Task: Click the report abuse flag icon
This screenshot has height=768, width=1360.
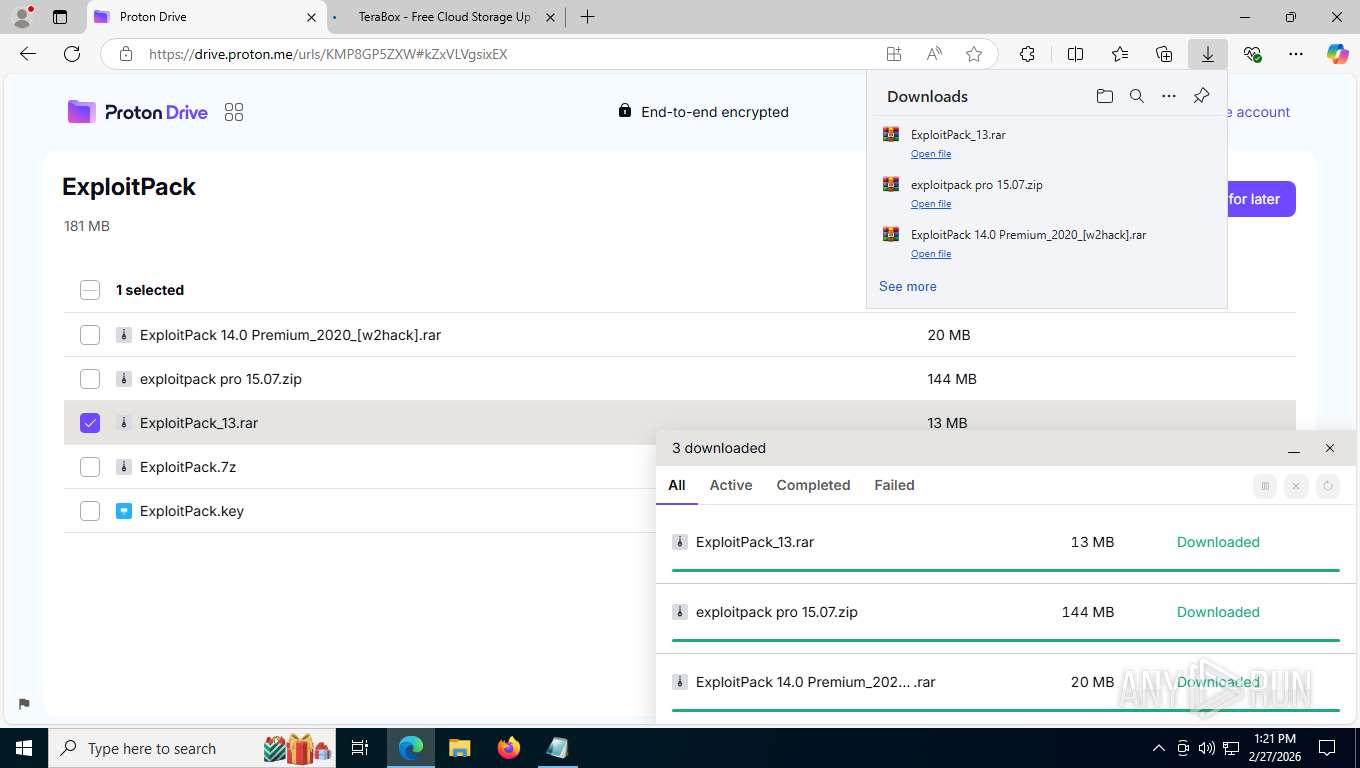Action: click(24, 703)
